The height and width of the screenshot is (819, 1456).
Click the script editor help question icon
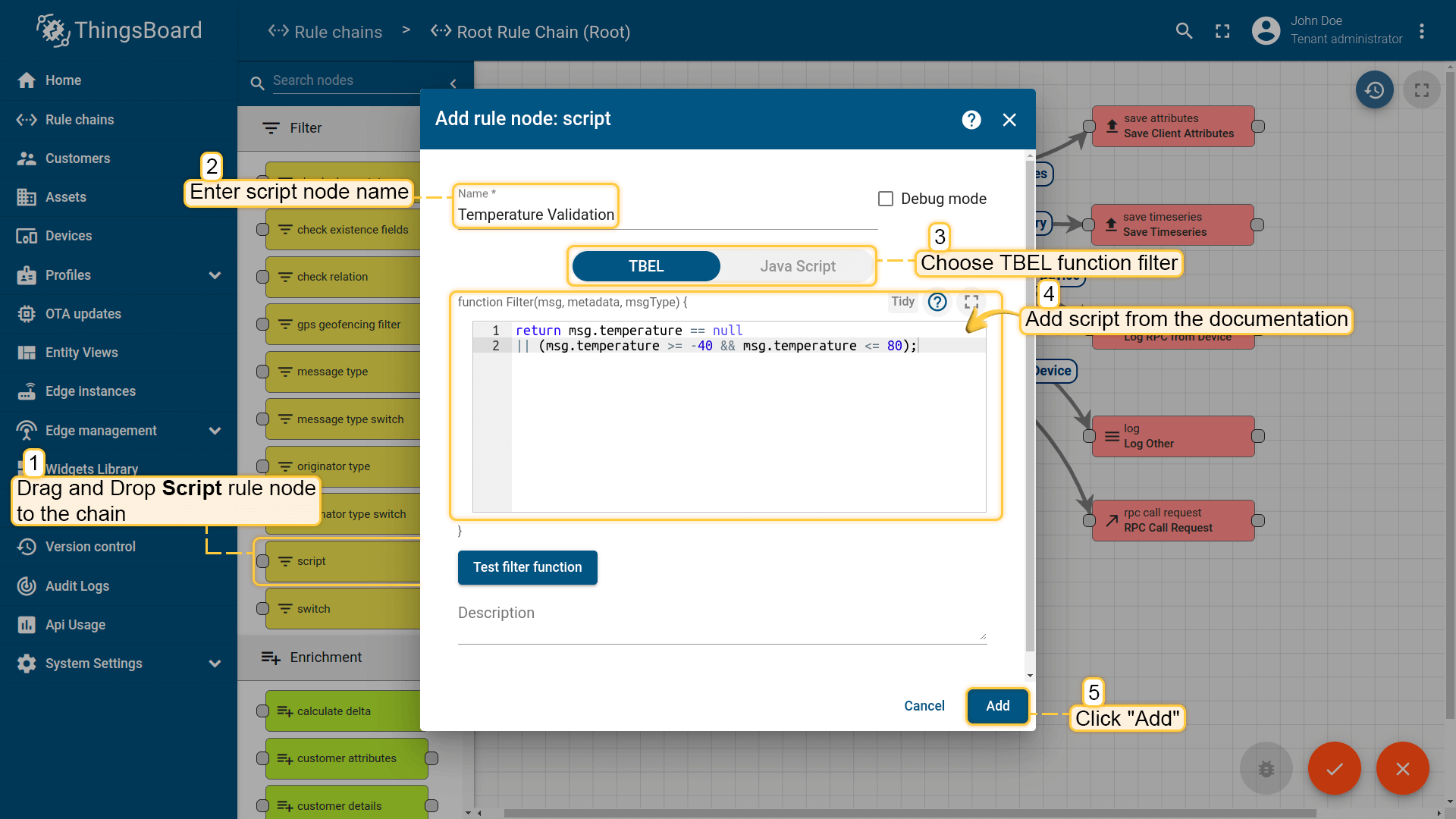937,302
